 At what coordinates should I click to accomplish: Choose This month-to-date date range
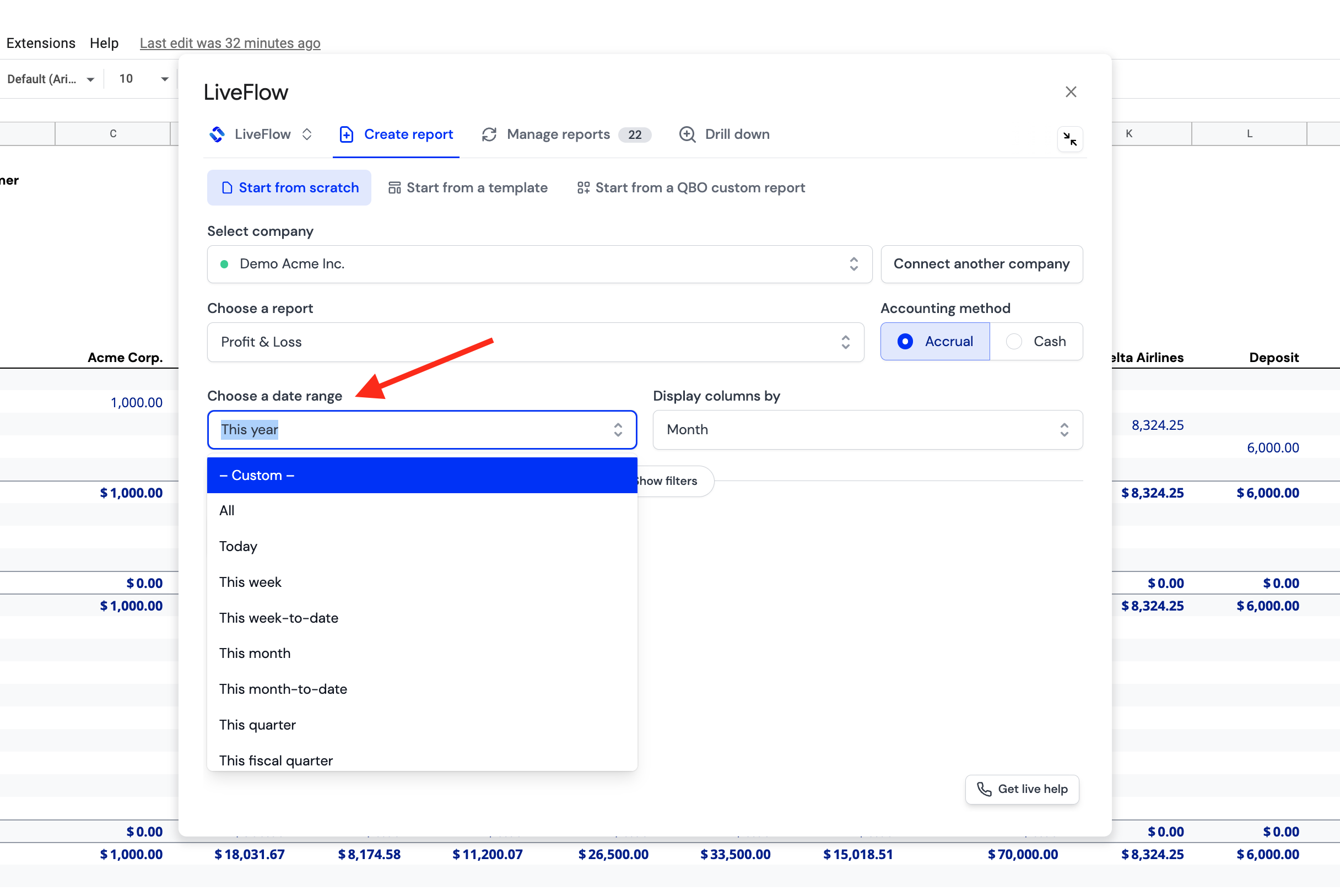[x=422, y=689]
